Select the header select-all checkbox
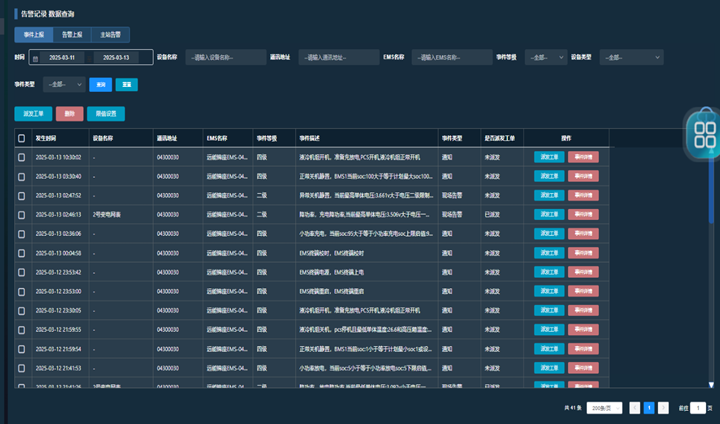This screenshot has height=424, width=720. coord(22,138)
